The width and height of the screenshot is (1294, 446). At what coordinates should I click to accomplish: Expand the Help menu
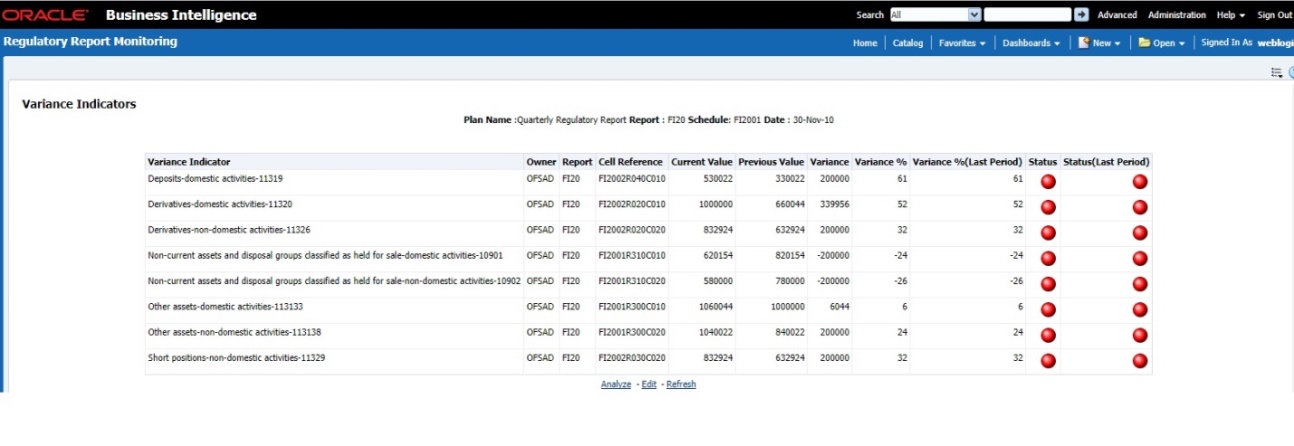(x=1230, y=15)
